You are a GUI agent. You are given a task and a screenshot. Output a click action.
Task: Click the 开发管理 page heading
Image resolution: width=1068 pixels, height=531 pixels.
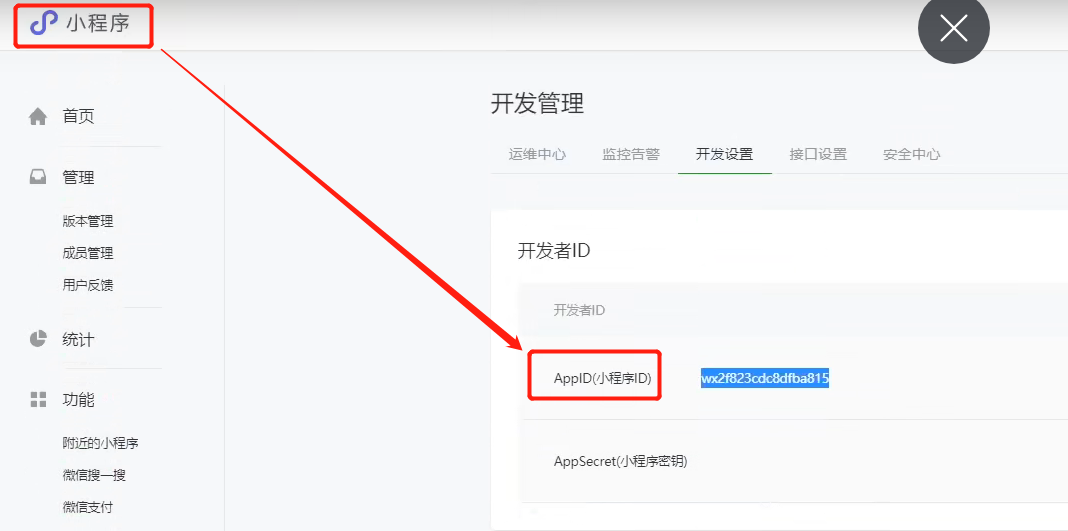tap(537, 104)
